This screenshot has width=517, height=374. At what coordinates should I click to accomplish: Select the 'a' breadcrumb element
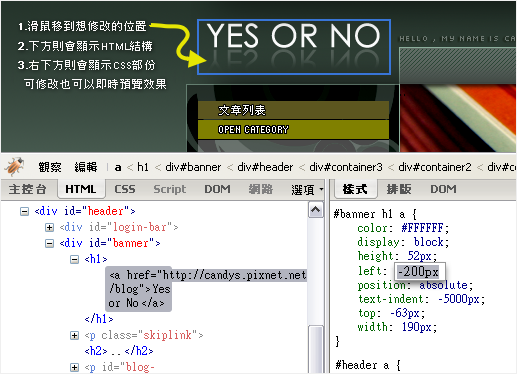tap(118, 167)
